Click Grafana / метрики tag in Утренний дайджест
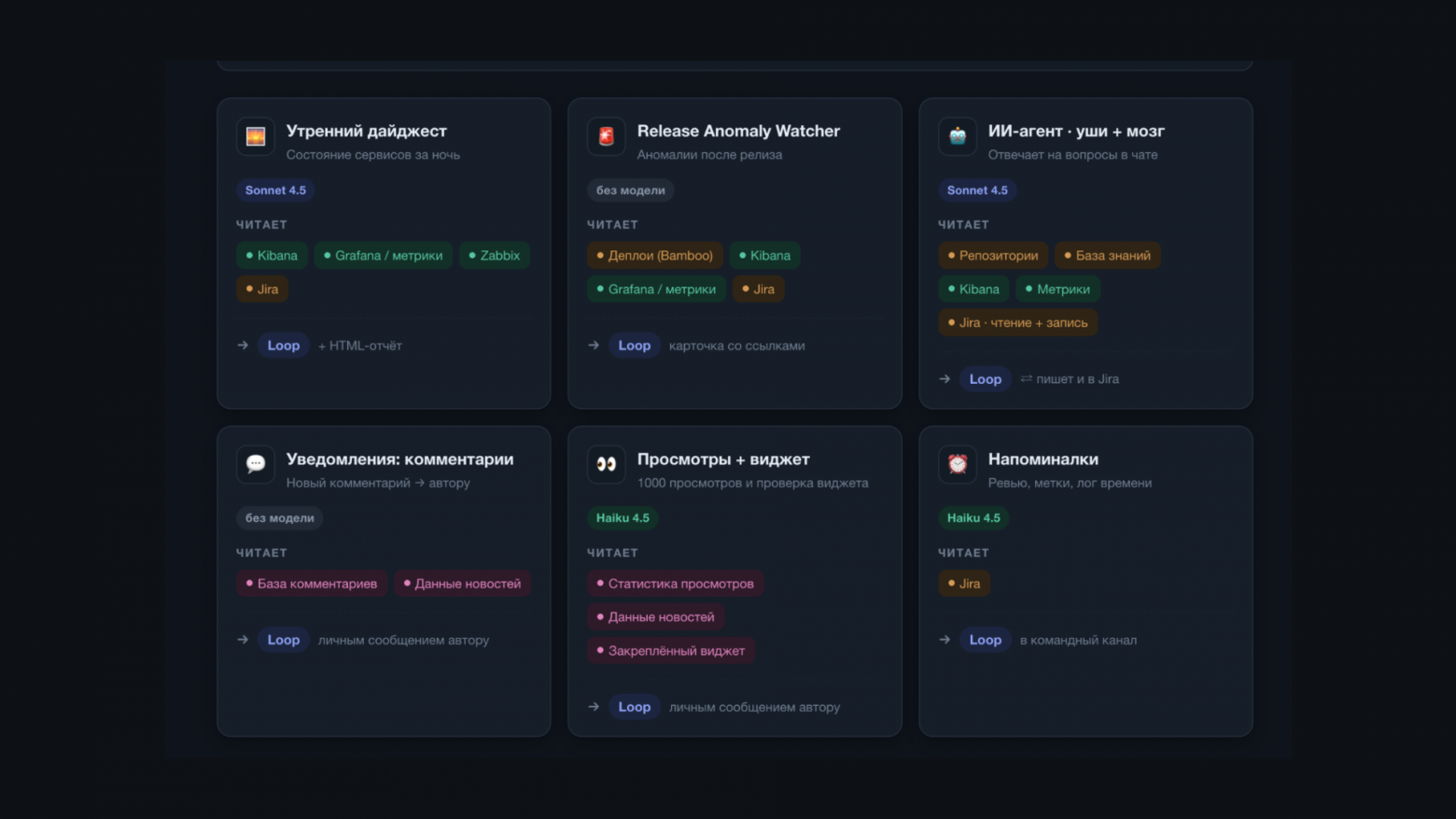The height and width of the screenshot is (819, 1456). coord(384,256)
